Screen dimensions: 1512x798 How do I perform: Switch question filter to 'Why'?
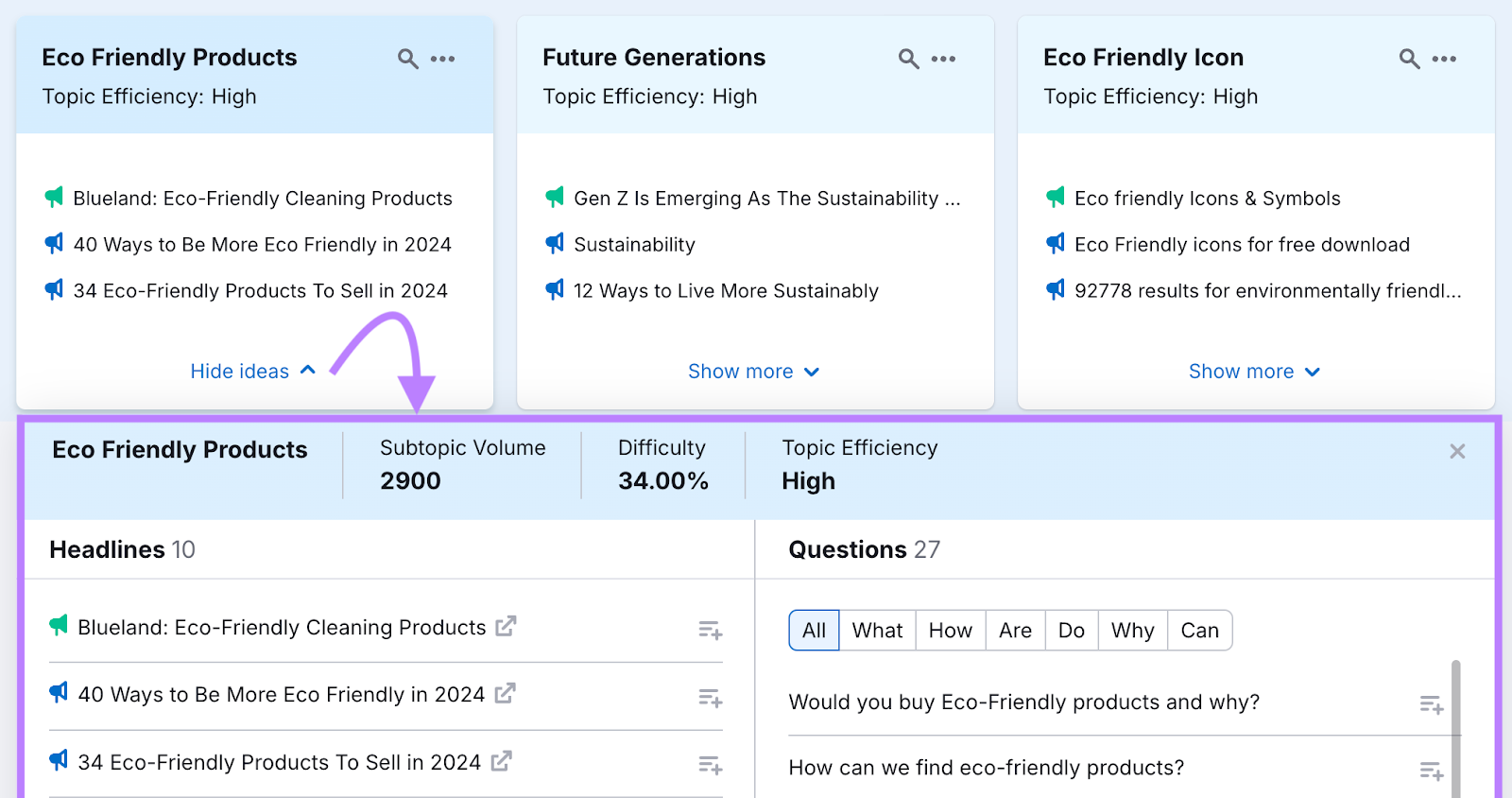coord(1132,631)
